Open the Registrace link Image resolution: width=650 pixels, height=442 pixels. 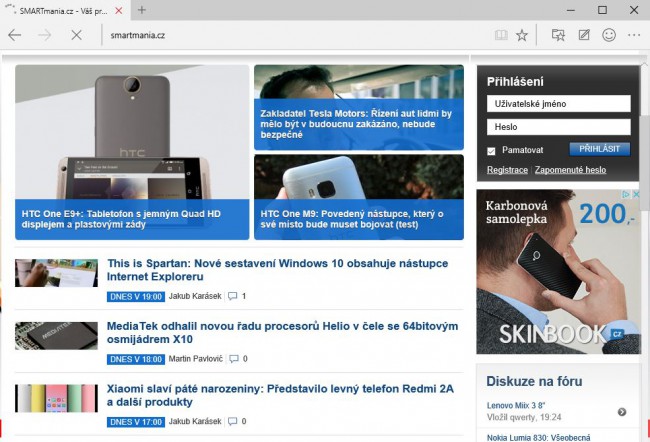507,170
